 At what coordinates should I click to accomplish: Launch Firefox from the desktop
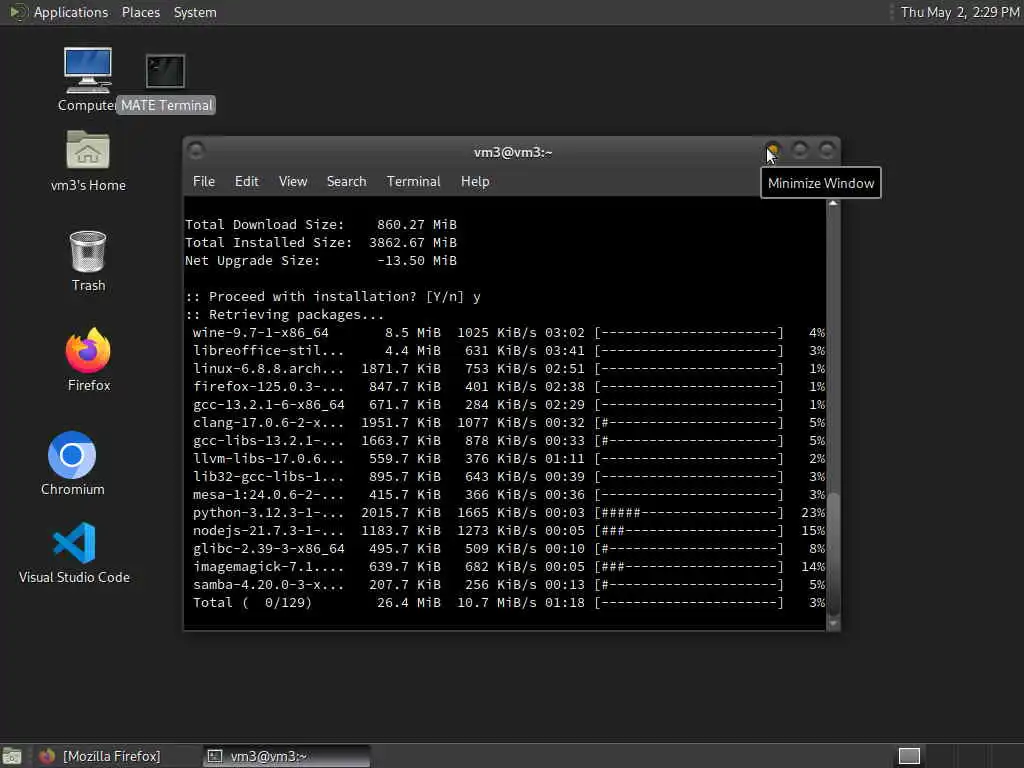coord(88,360)
